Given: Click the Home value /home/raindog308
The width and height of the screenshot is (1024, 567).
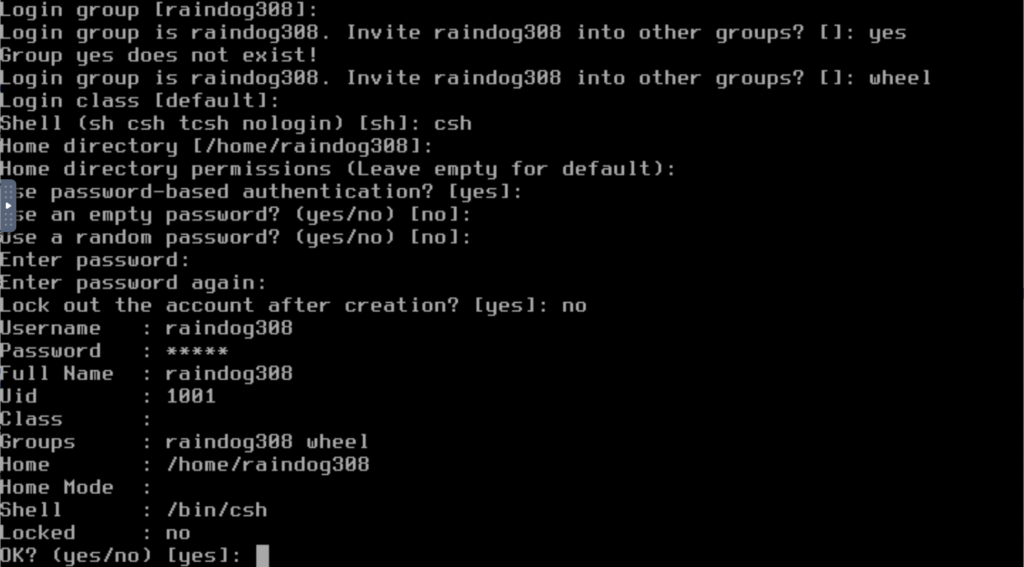Looking at the screenshot, I should [268, 465].
